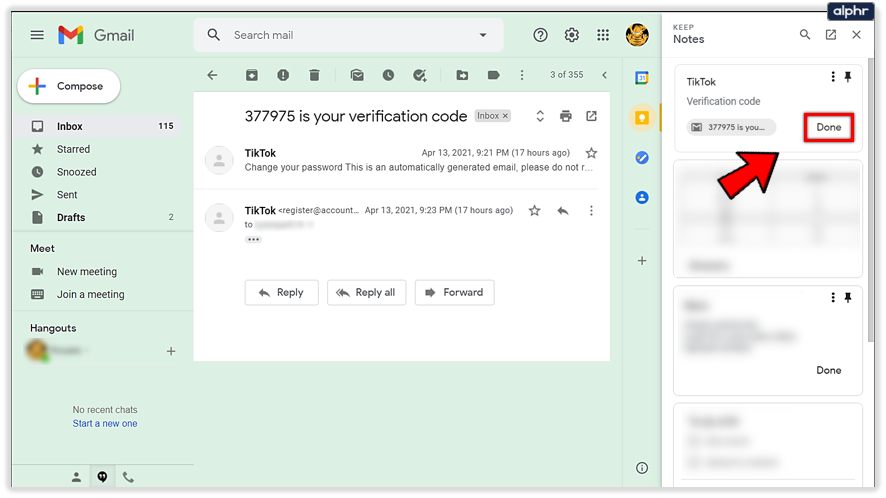Screen dimensions: 886x498
Task: Click the Gmail logo
Action: [96, 35]
